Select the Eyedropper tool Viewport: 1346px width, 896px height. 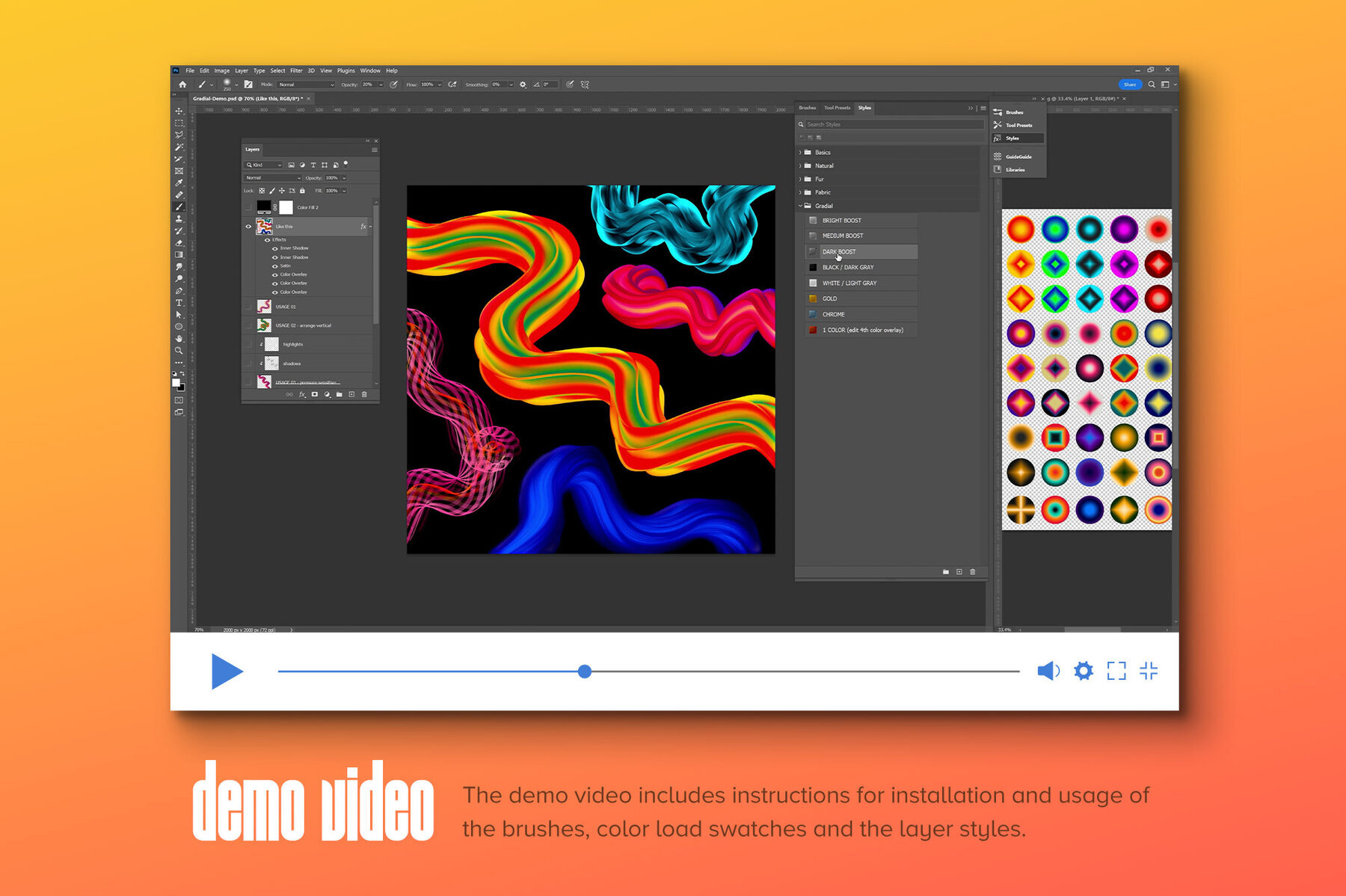179,183
